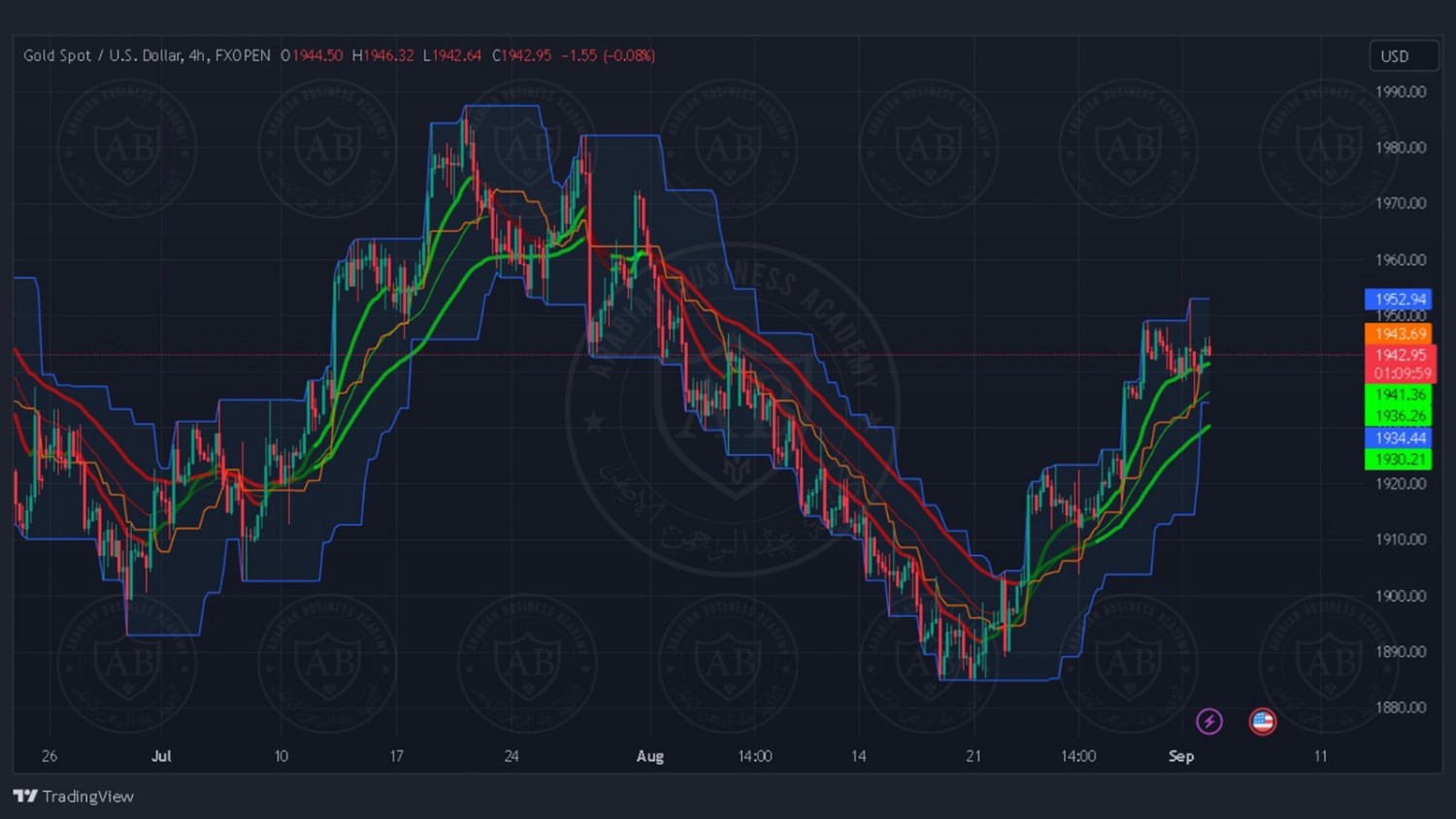Click the 1880.00 level on price scale
The image size is (1456, 819).
coord(1401,707)
